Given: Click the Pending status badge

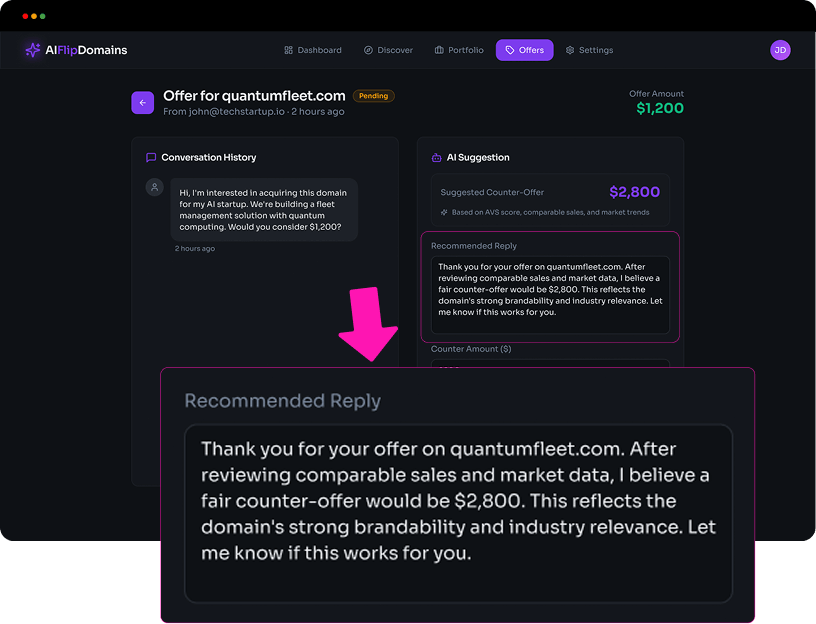Looking at the screenshot, I should tap(374, 96).
